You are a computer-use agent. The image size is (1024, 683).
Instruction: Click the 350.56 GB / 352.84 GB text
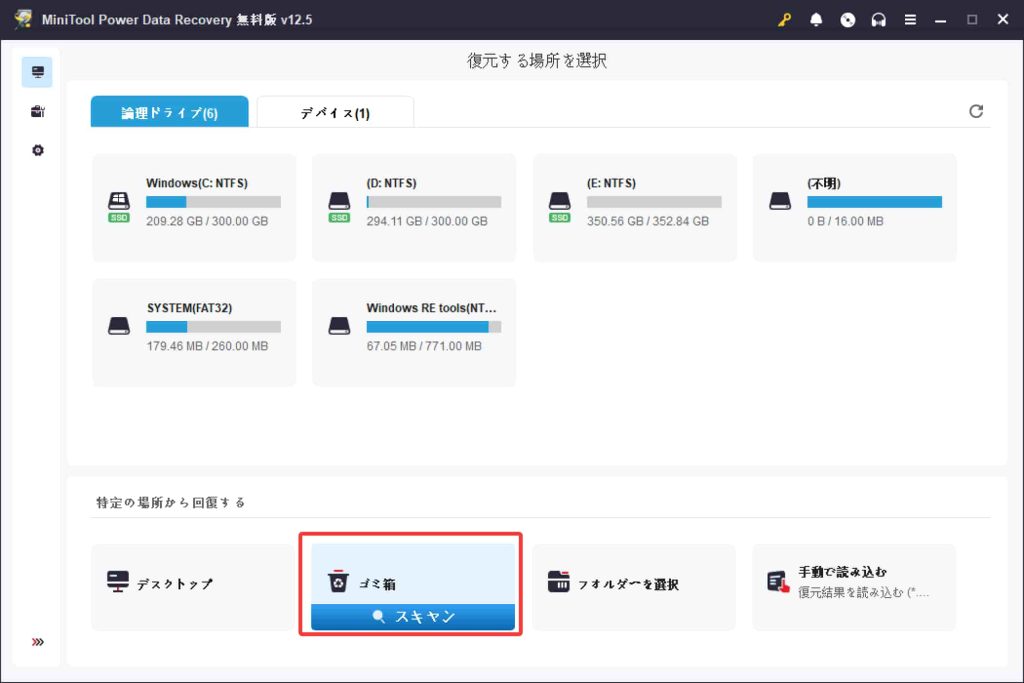tap(648, 221)
